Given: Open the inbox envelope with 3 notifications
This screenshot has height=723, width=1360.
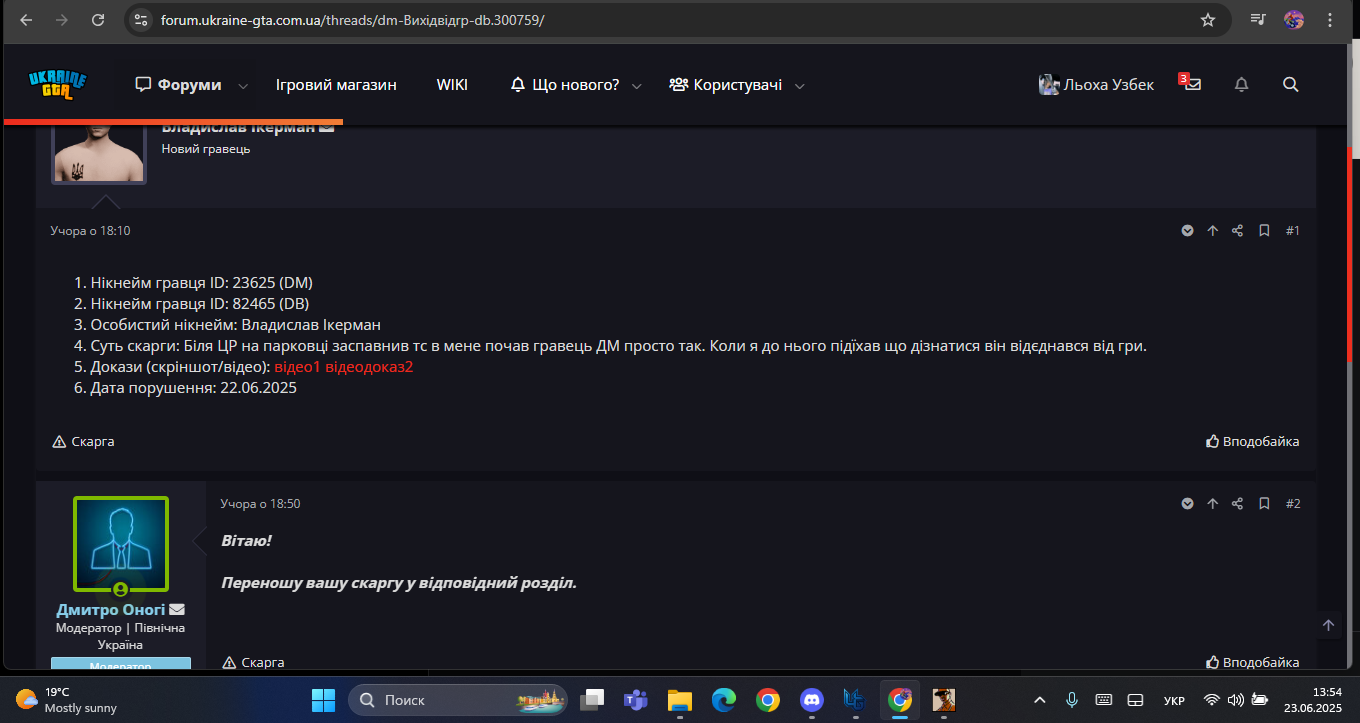Looking at the screenshot, I should [x=1191, y=84].
